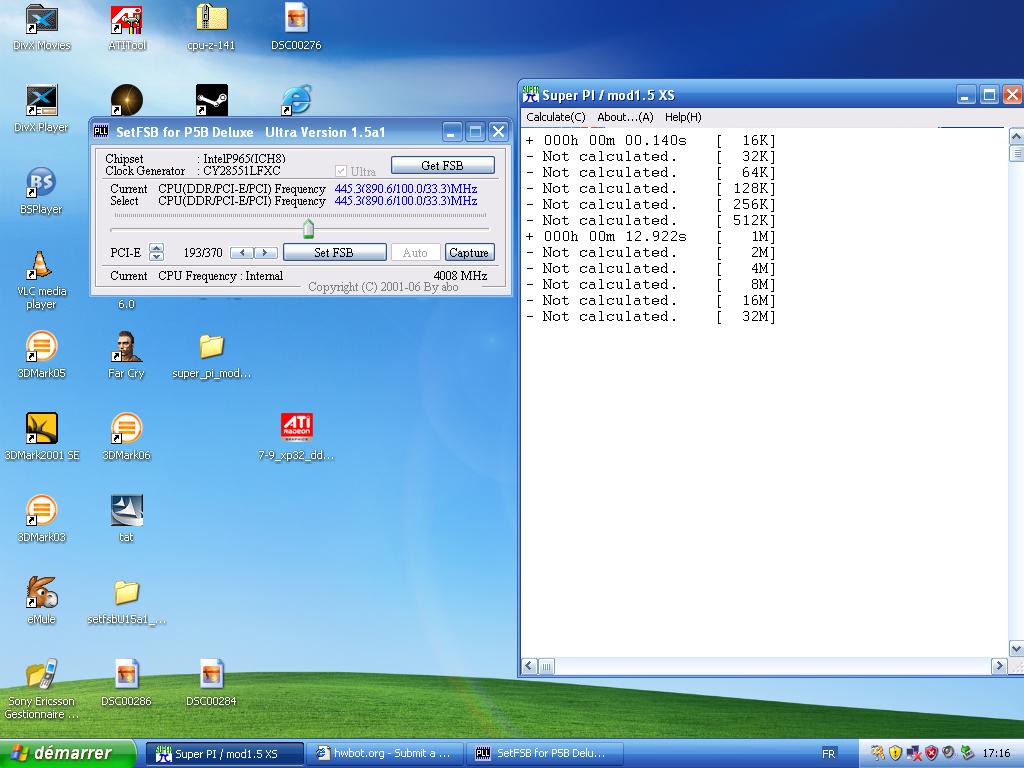
Task: Click the FR language indicator in taskbar
Action: pos(829,754)
